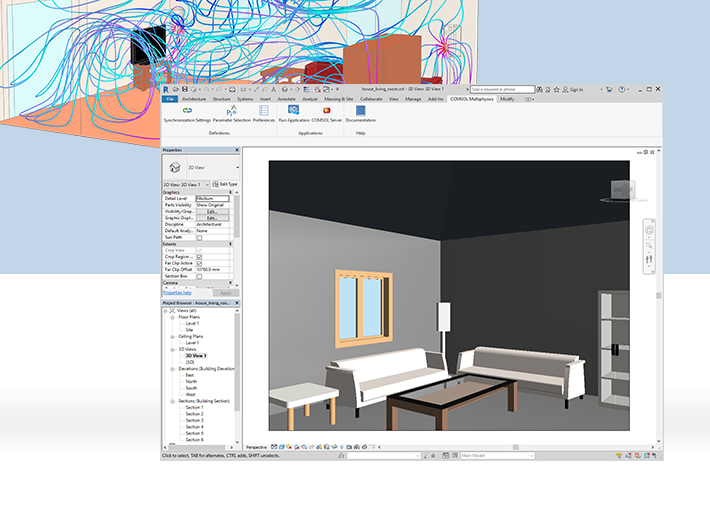The height and width of the screenshot is (523, 710).
Task: Collapse the Camera section in Properties
Action: pyautogui.click(x=230, y=283)
